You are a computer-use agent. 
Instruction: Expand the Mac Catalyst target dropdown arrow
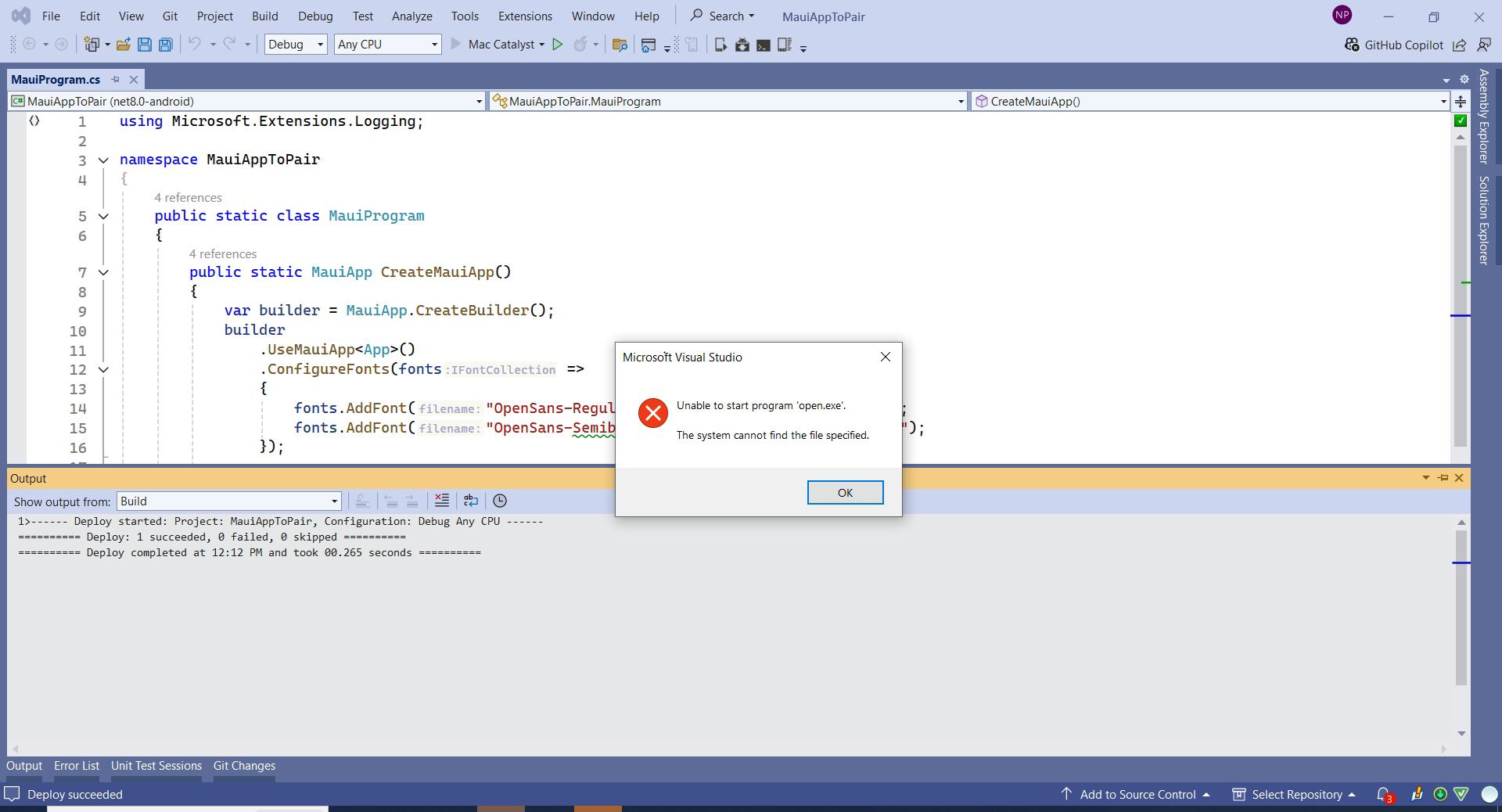pos(541,45)
